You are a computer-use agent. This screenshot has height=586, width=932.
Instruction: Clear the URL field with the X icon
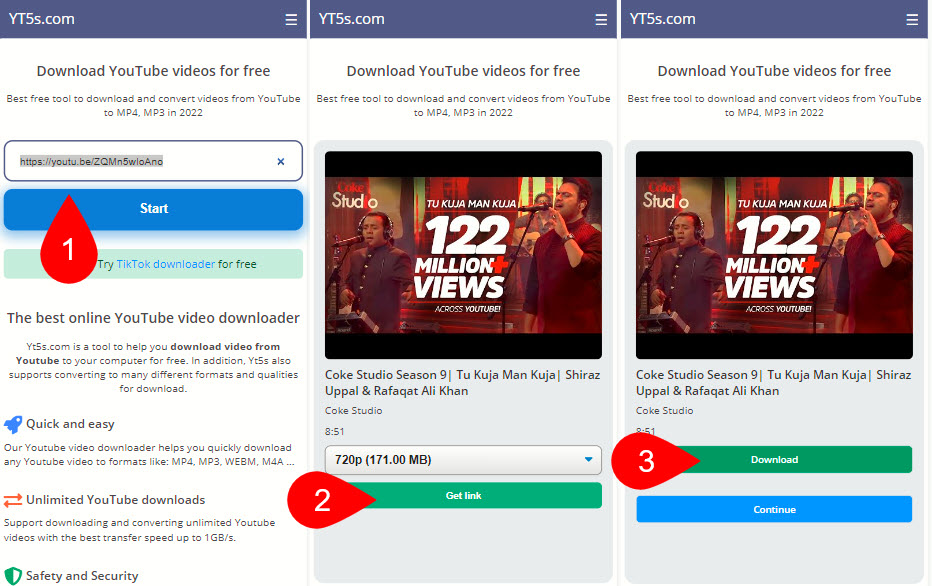[281, 161]
